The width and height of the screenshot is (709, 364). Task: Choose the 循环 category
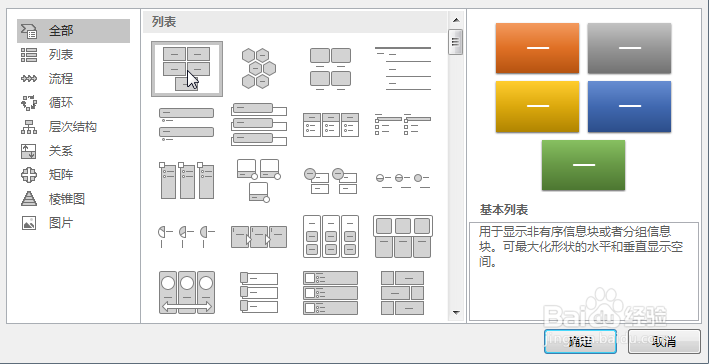(x=61, y=103)
